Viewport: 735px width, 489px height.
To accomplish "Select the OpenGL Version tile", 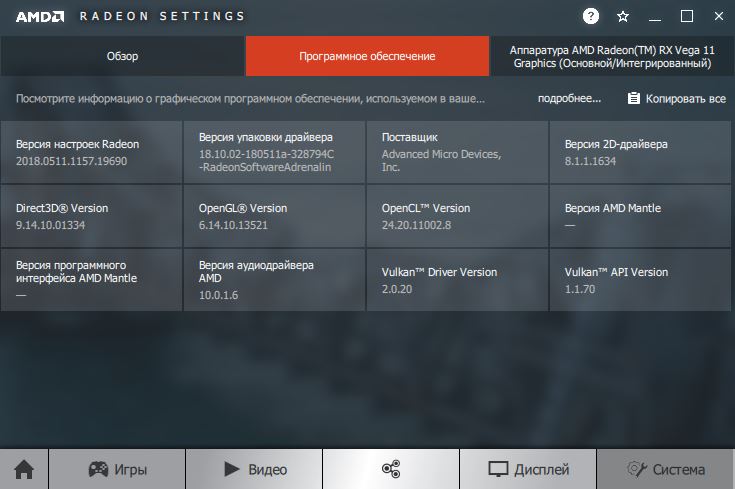I will 274,216.
